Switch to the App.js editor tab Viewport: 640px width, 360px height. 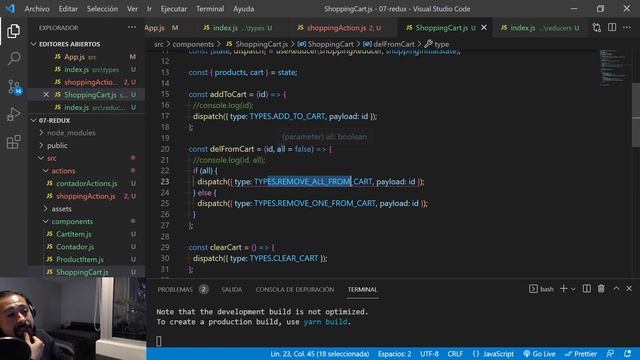tap(161, 28)
